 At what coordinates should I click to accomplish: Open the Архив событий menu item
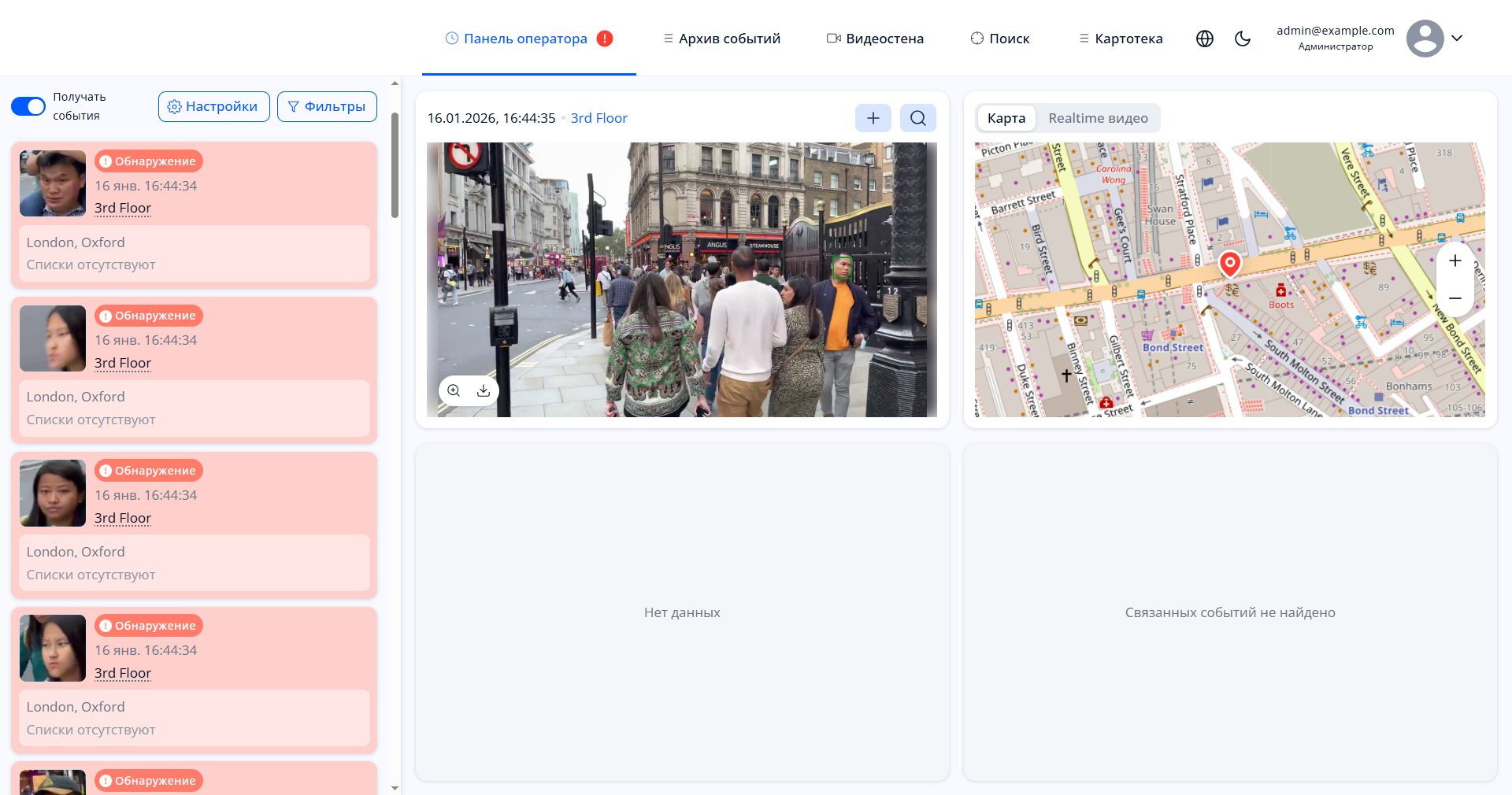pos(721,39)
